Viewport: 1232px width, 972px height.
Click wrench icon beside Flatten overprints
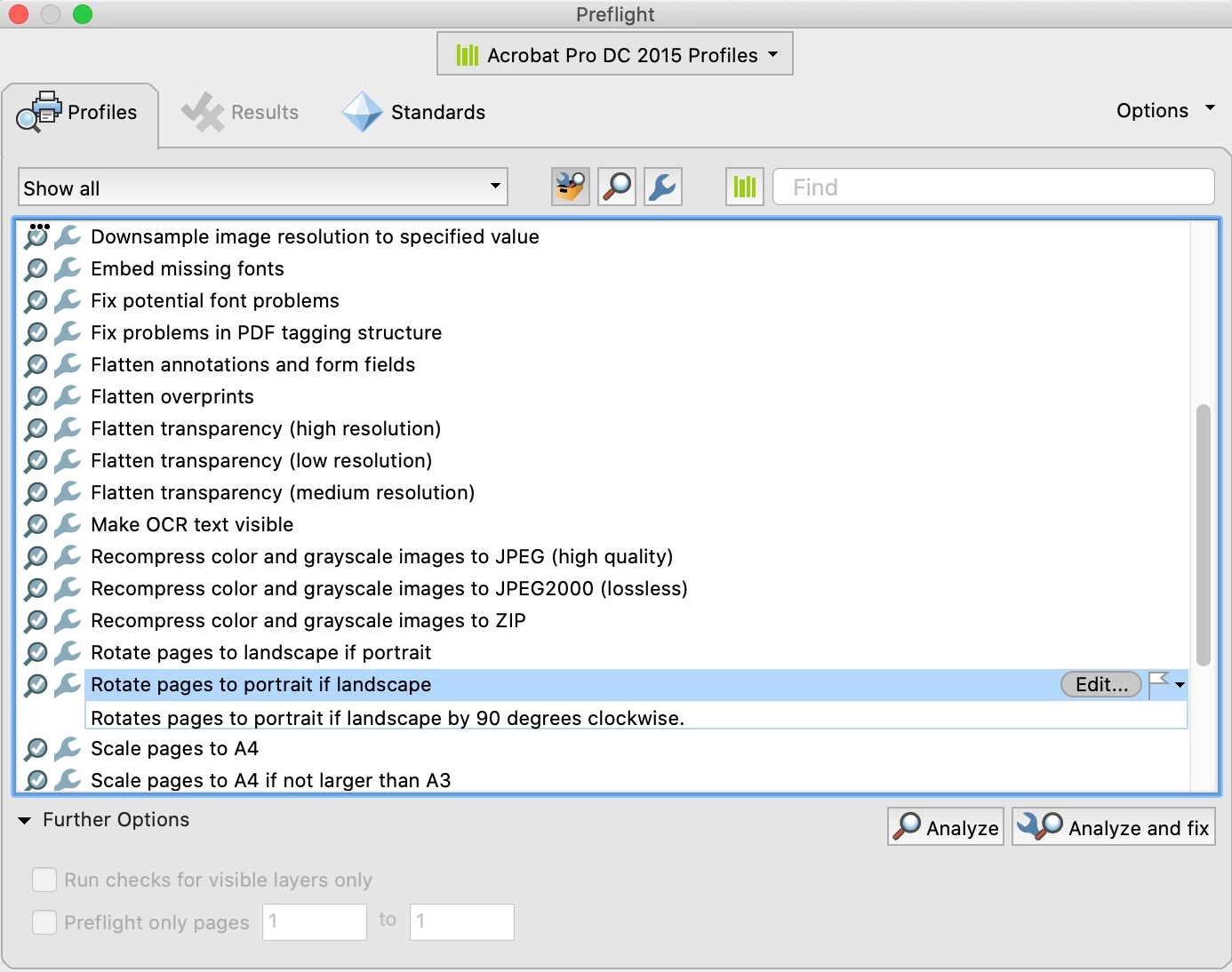tap(68, 396)
